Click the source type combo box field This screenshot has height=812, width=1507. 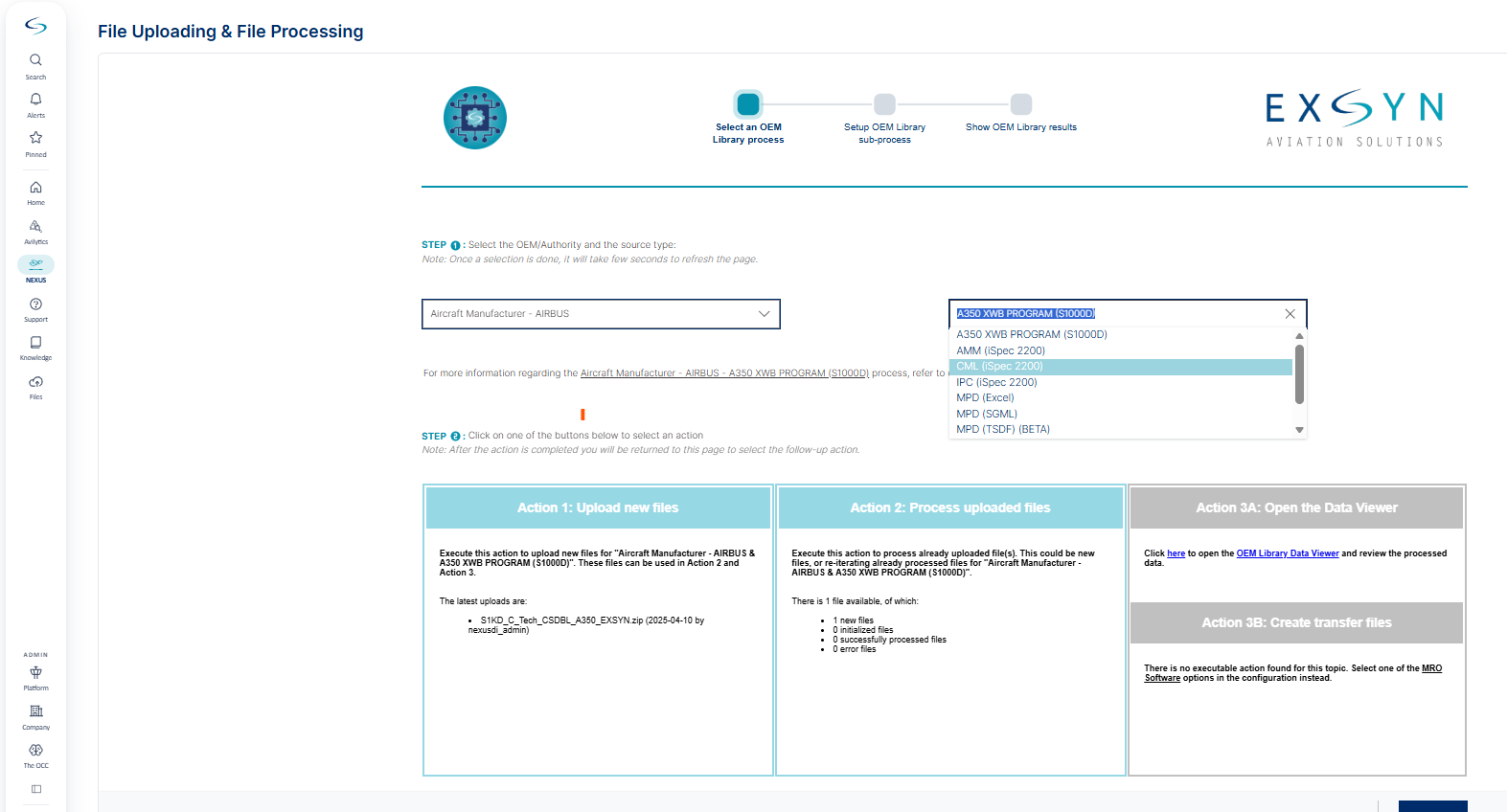[1128, 314]
